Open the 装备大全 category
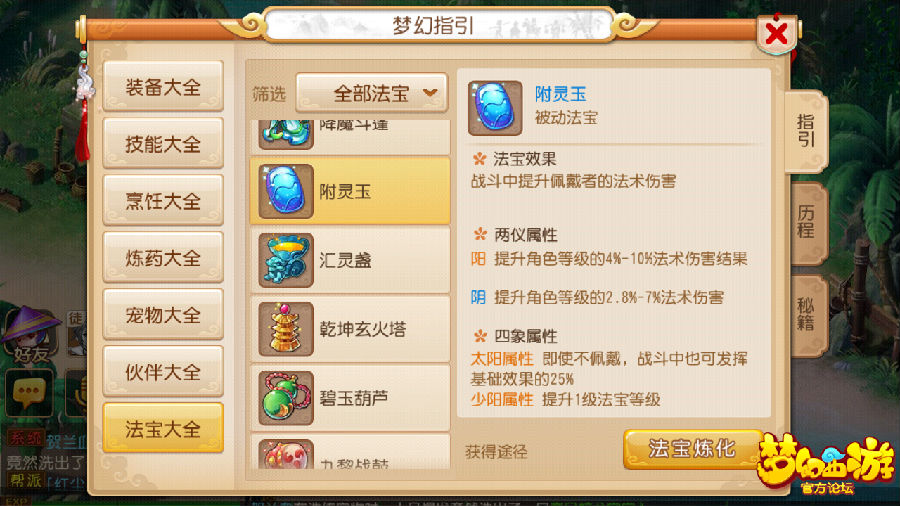Screen dimensions: 900x506 163,87
